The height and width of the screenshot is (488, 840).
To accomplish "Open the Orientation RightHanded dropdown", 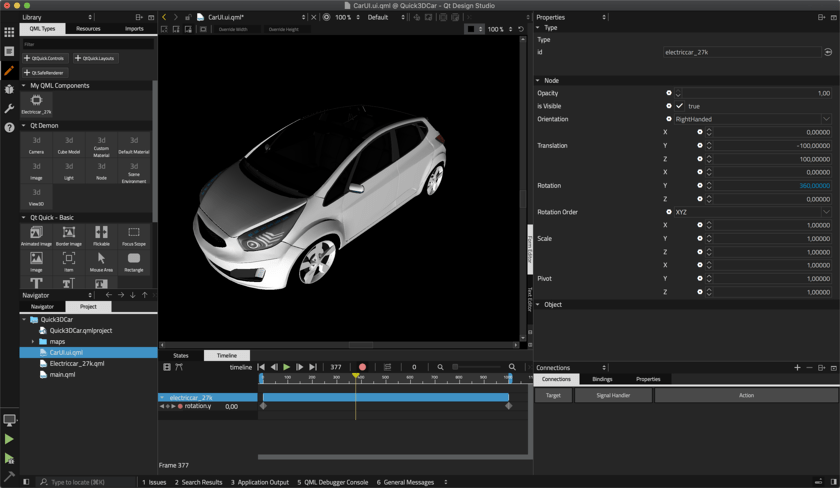I will pos(750,119).
